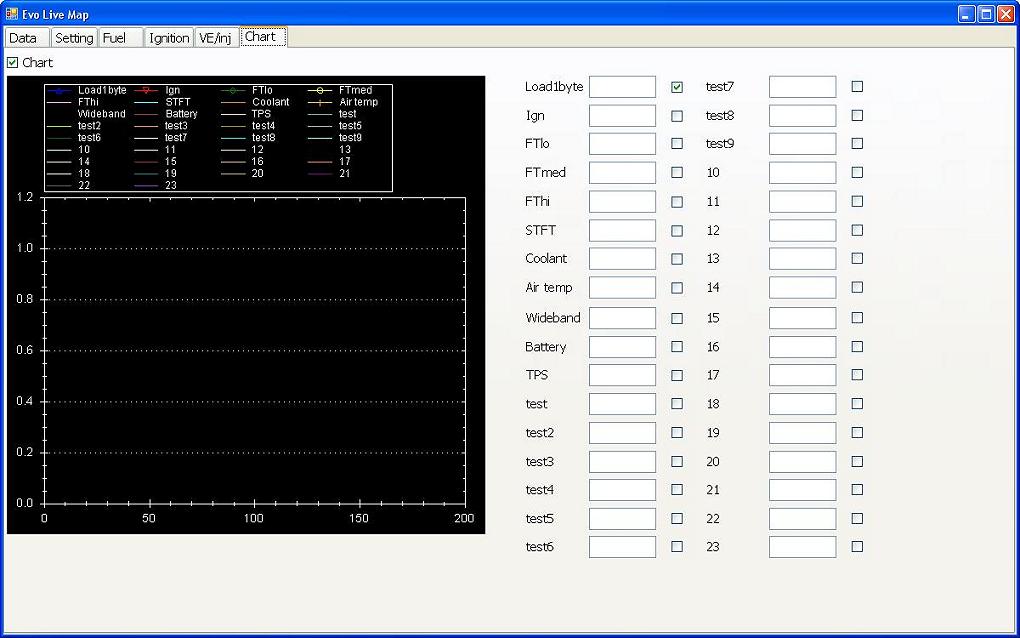Screen dimensions: 1020x638
Task: Open the Setting tab
Action: 74,38
